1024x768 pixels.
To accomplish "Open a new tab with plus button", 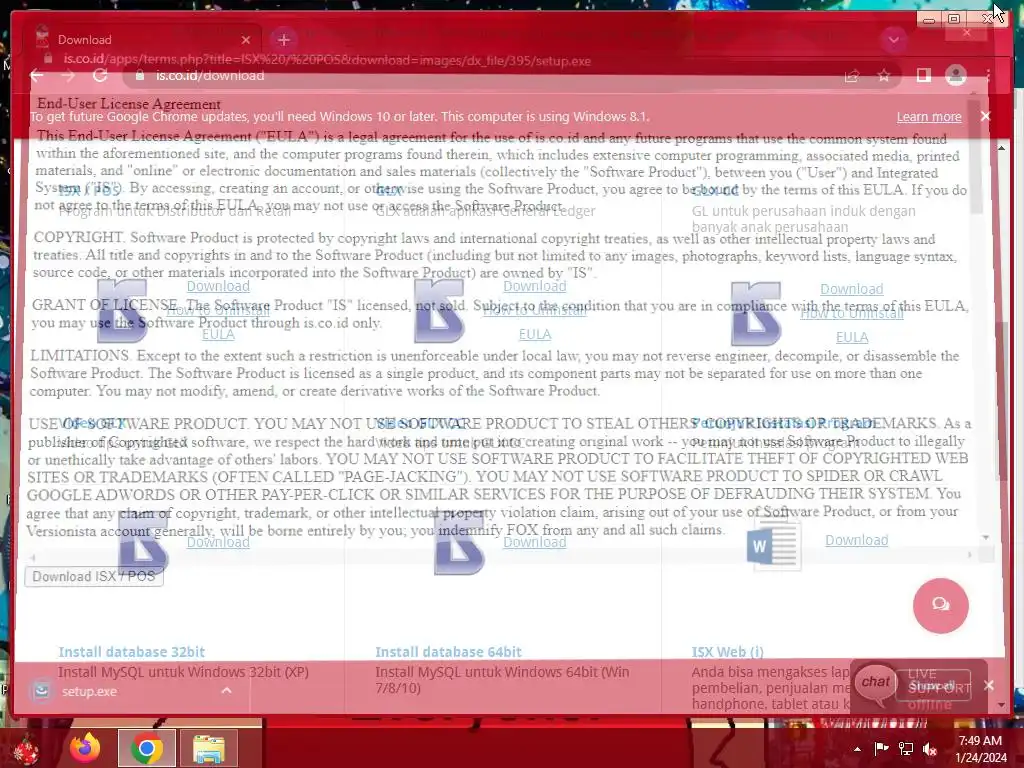I will 283,40.
